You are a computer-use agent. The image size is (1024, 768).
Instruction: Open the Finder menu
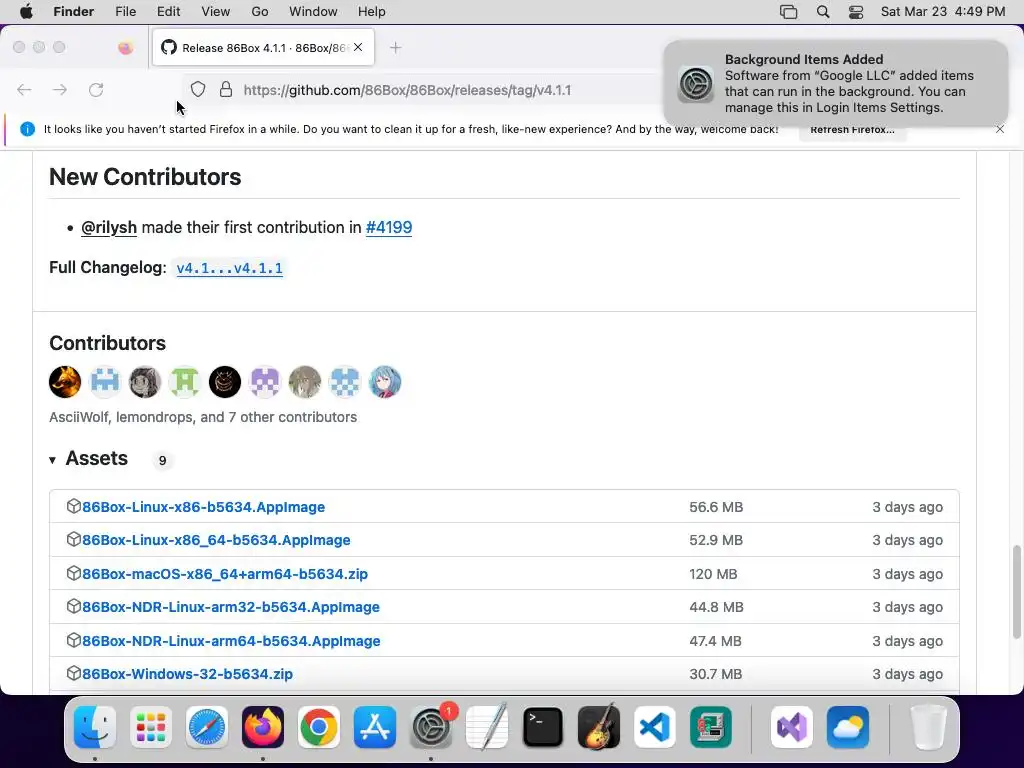73,12
